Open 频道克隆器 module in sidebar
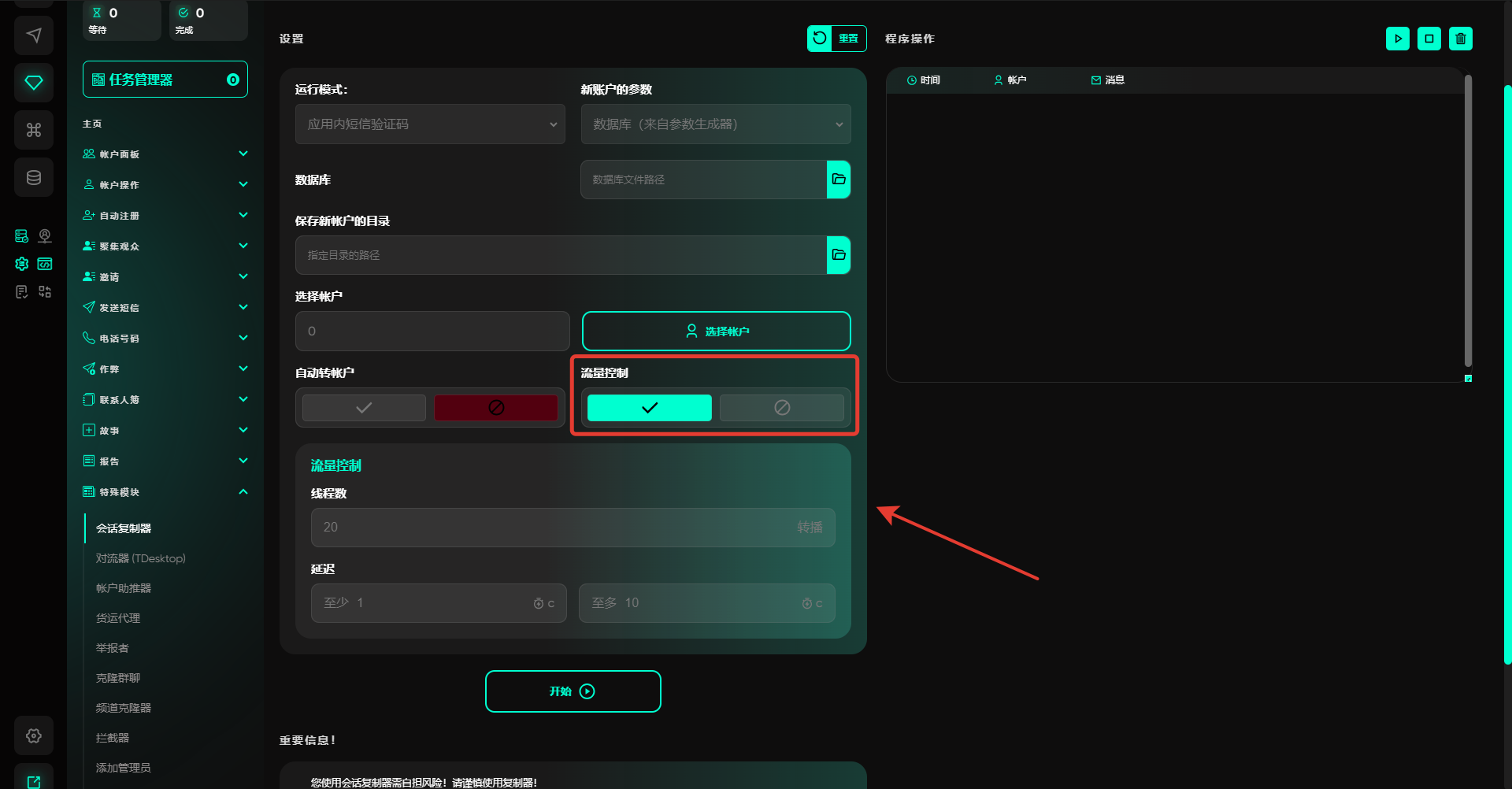The height and width of the screenshot is (789, 1512). [124, 708]
